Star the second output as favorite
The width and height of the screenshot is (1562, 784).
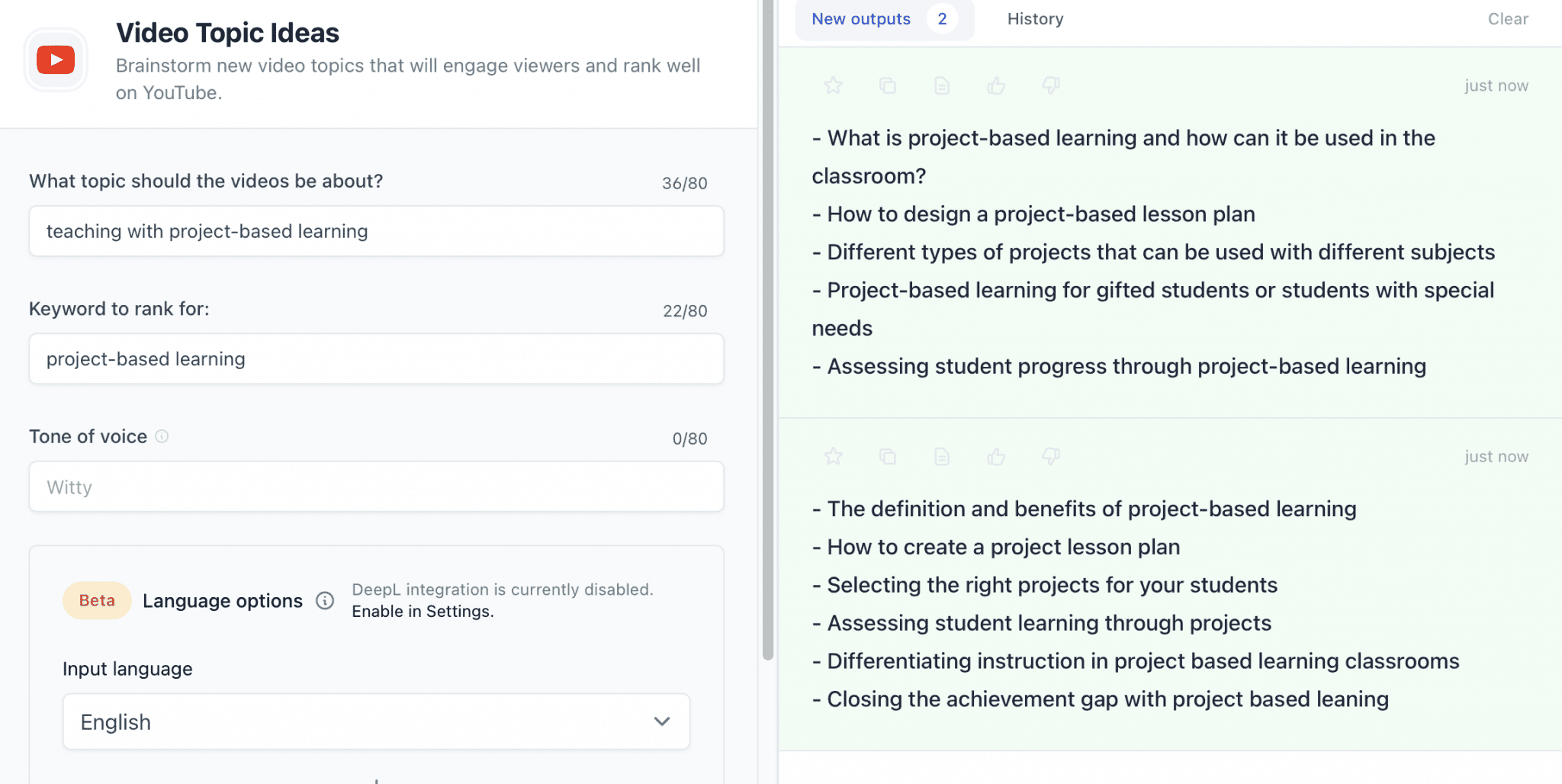pyautogui.click(x=833, y=456)
